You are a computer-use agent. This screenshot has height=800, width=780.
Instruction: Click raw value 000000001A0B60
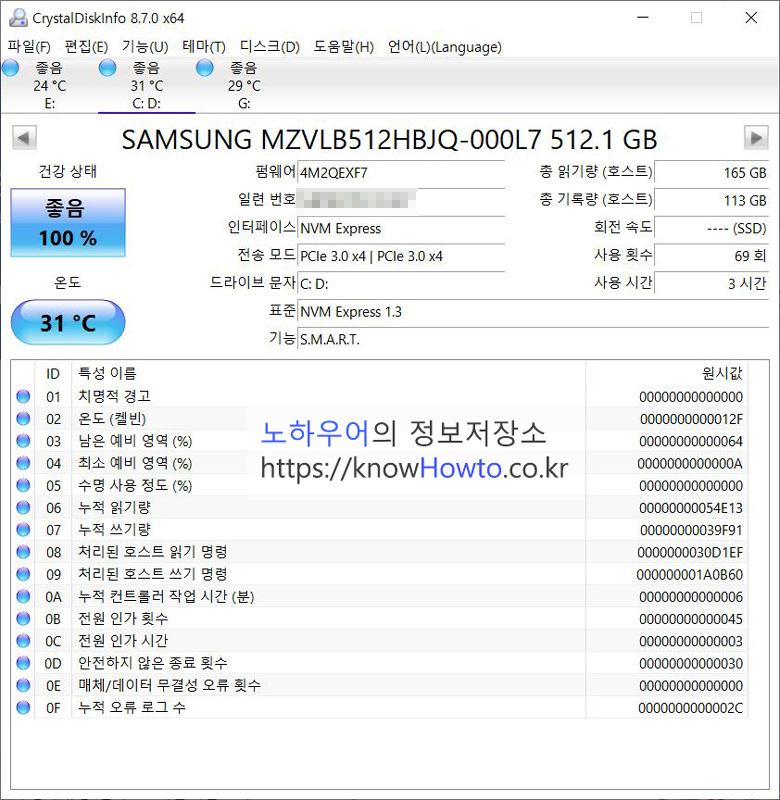[690, 574]
